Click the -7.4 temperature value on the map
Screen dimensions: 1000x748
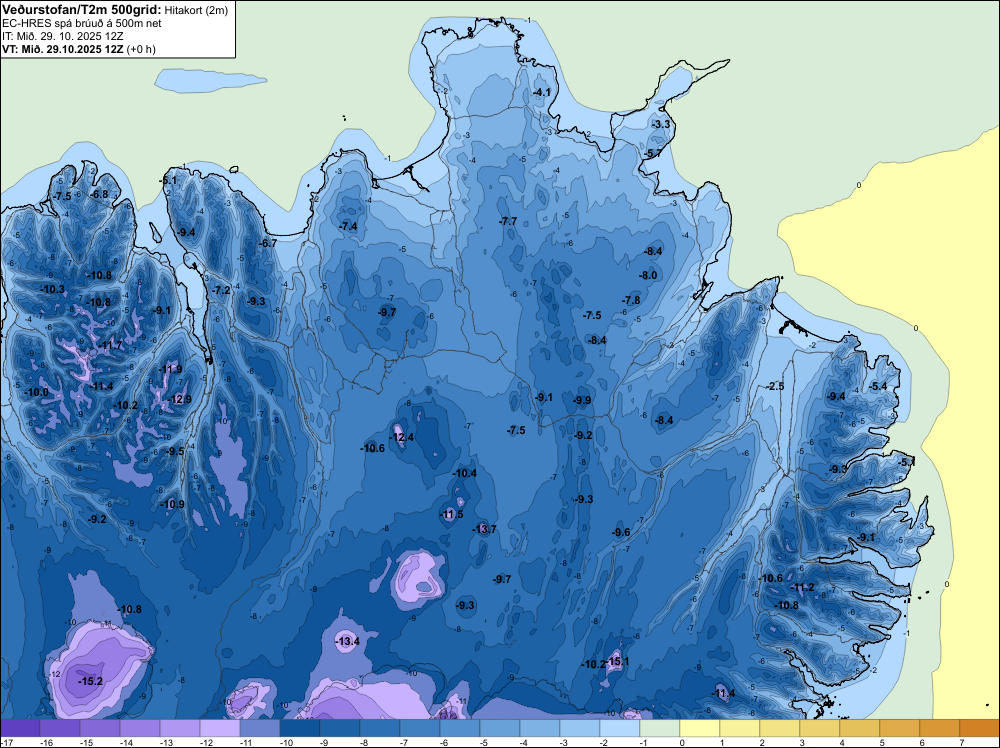click(348, 226)
